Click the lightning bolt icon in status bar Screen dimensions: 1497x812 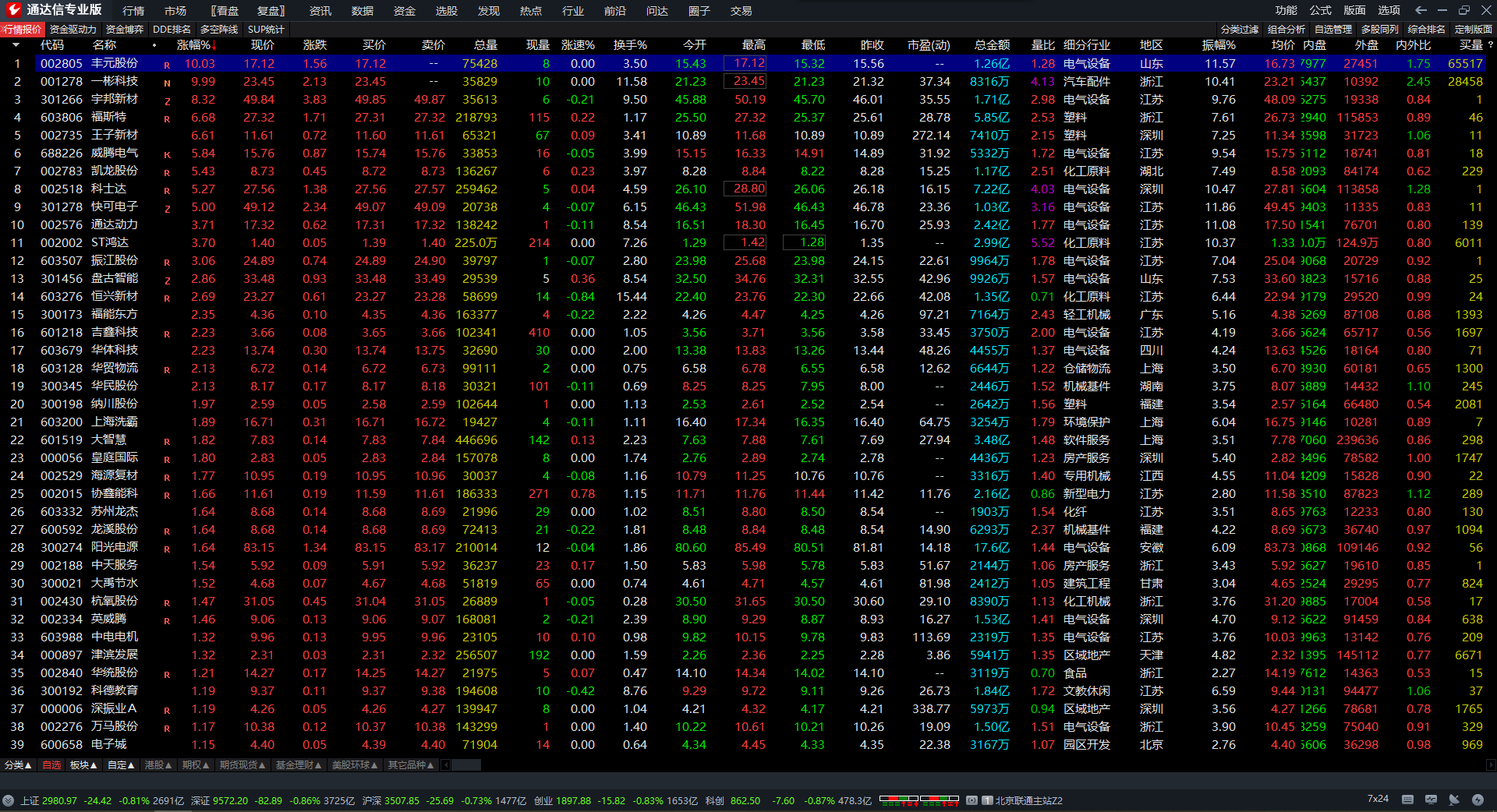pos(1478,800)
